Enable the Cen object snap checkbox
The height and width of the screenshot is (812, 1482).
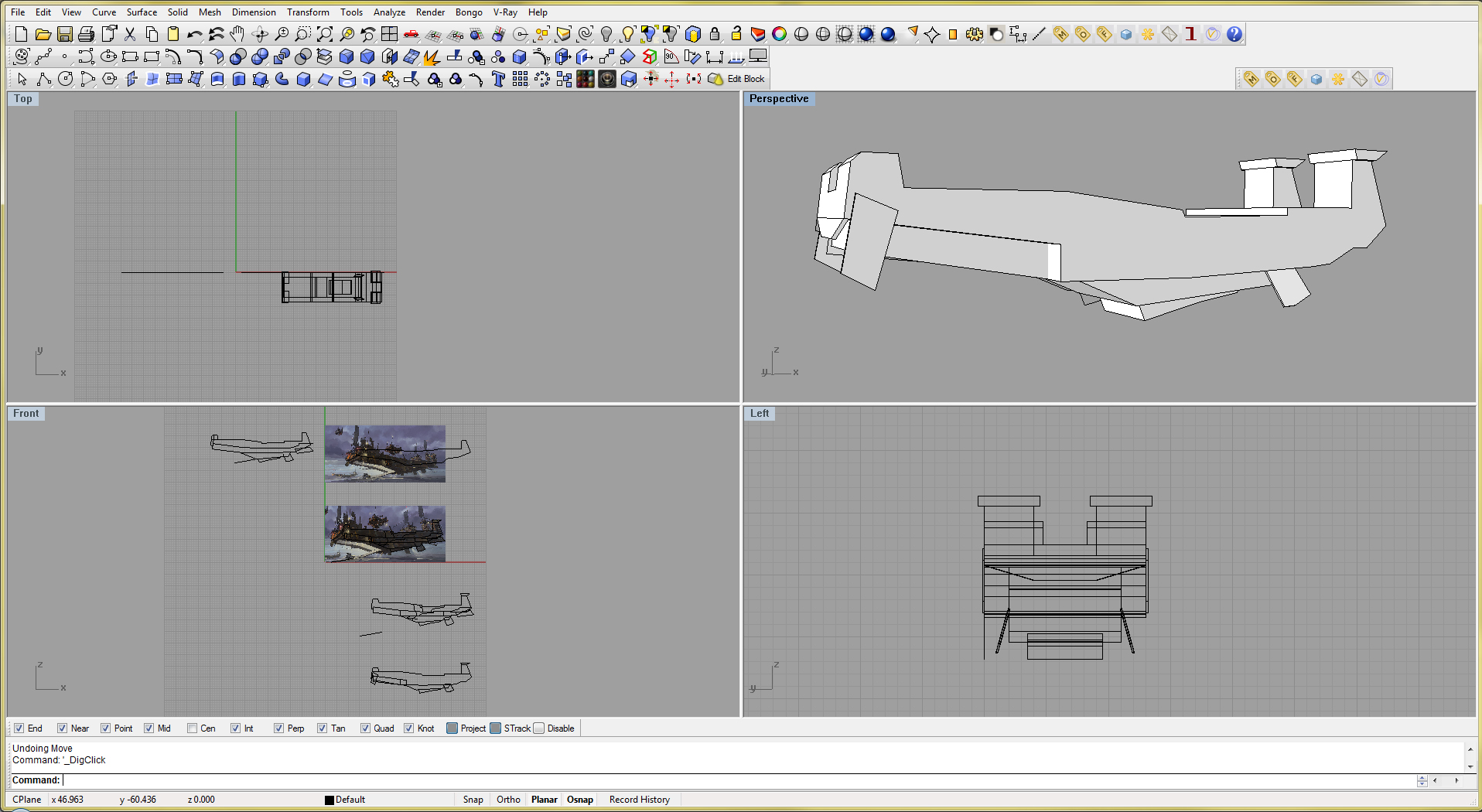click(193, 728)
